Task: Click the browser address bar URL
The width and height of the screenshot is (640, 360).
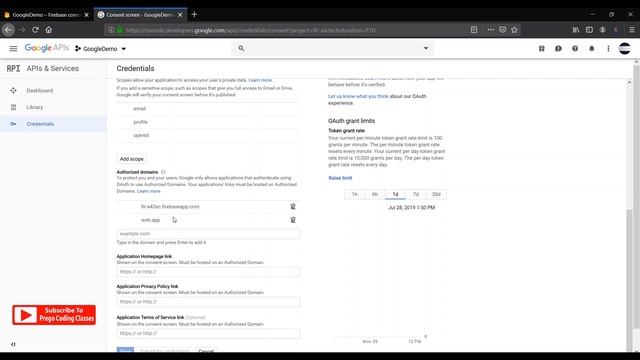Action: click(251, 30)
